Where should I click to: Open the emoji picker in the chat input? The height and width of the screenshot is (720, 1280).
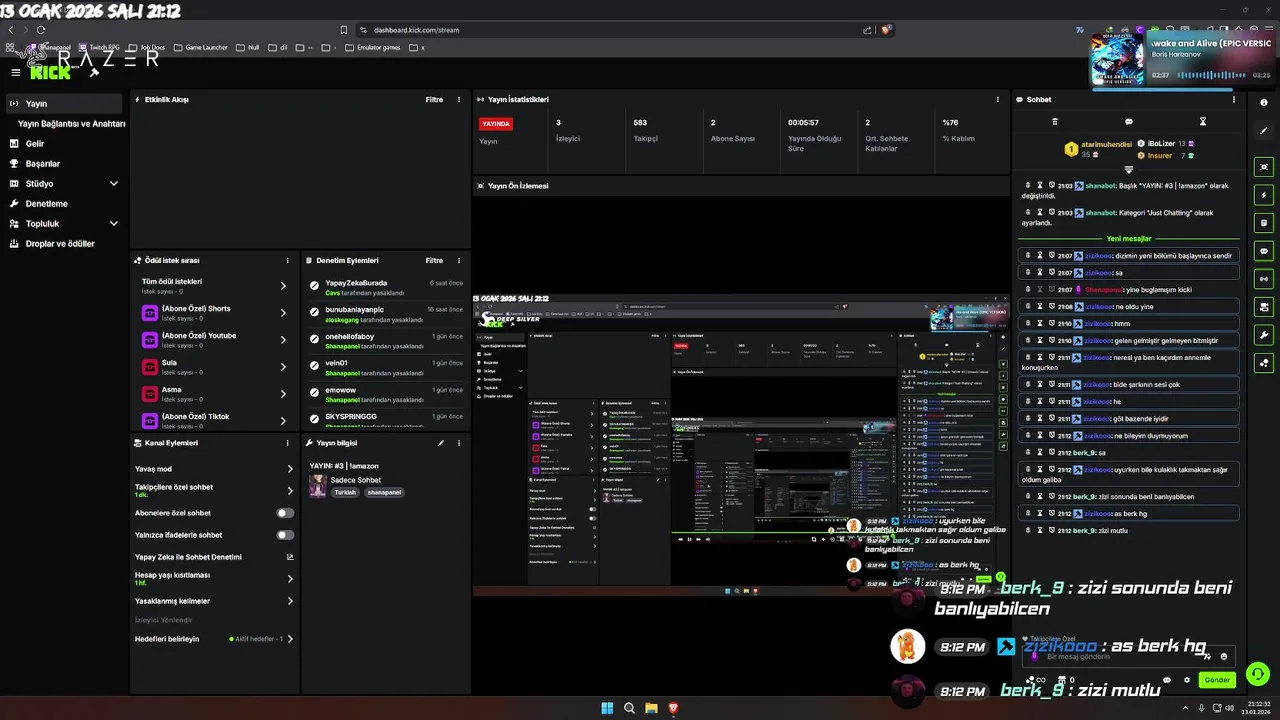(x=1223, y=657)
